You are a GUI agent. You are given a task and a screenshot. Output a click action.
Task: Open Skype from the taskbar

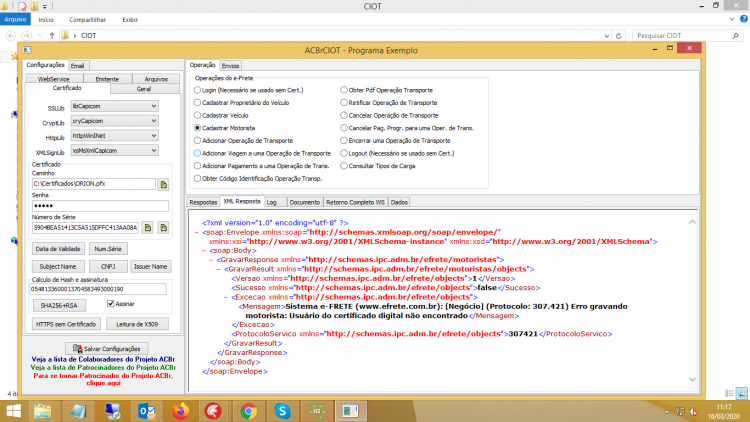point(282,411)
